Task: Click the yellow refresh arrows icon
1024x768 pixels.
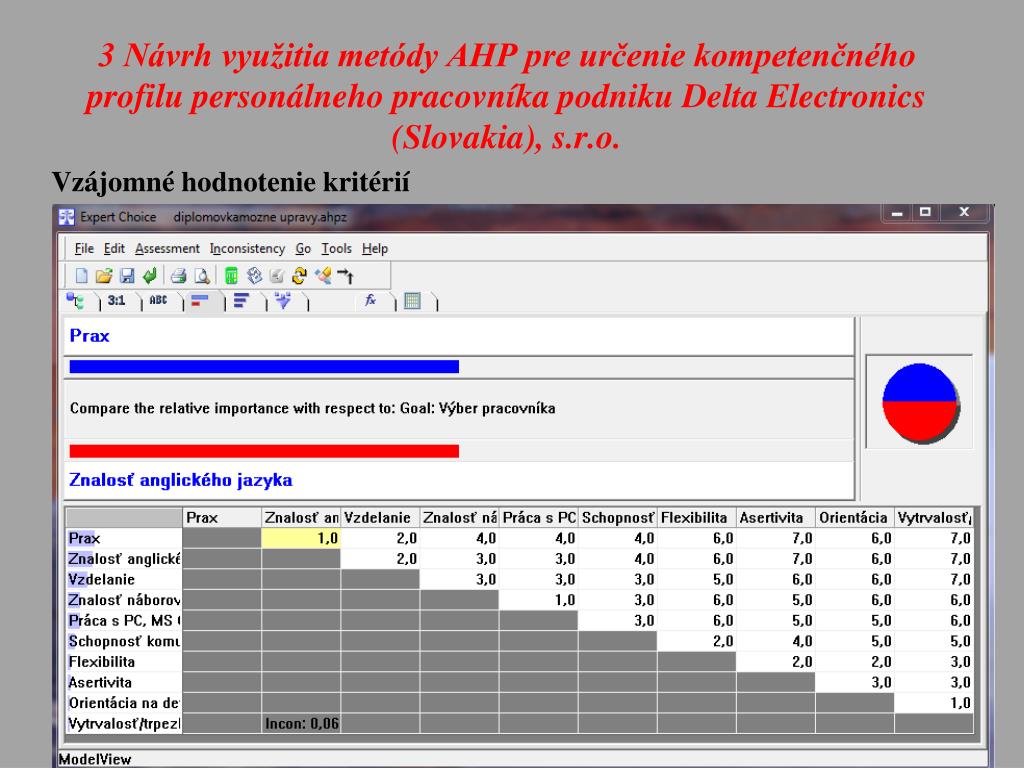Action: pos(300,276)
